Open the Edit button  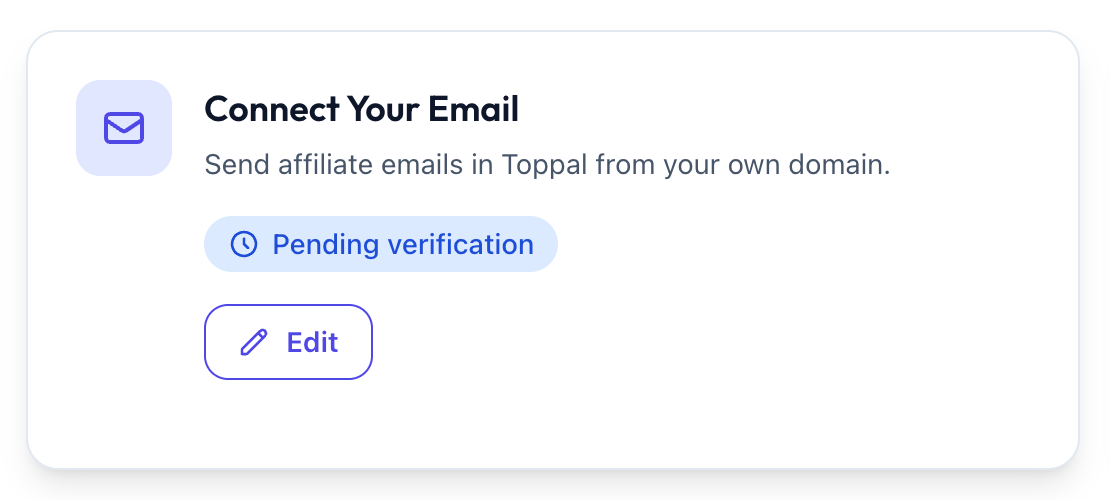click(288, 342)
